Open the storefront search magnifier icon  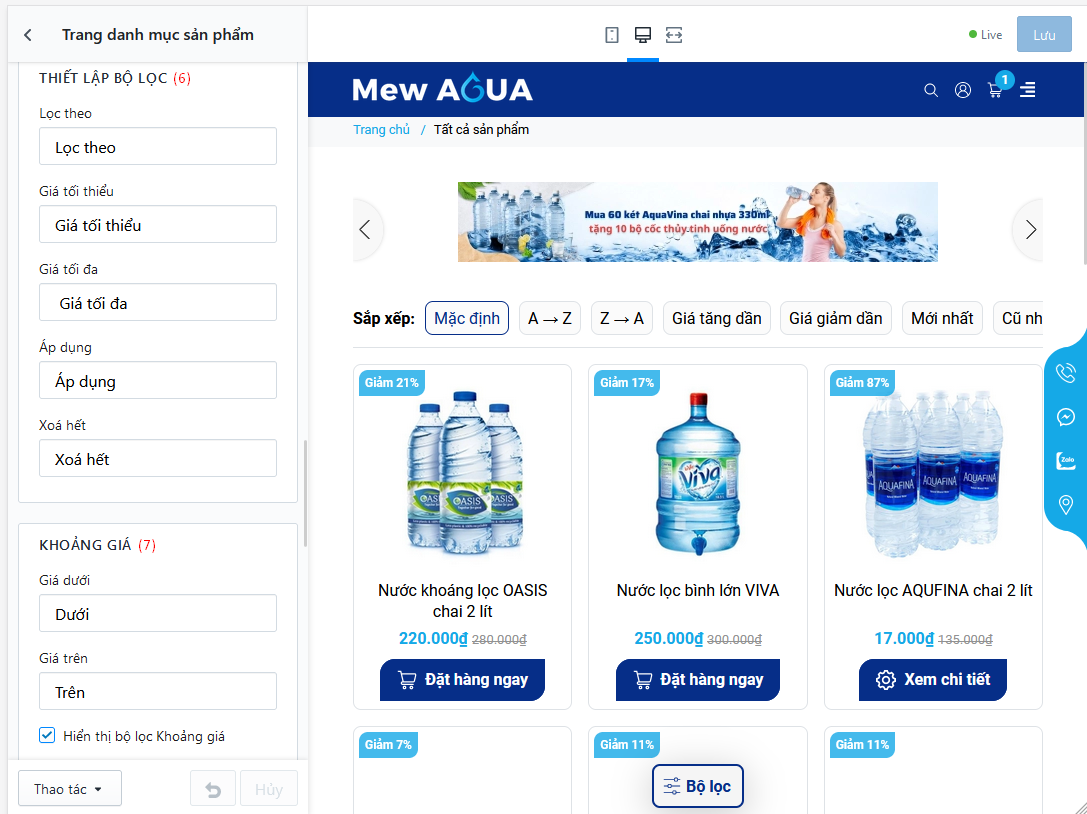point(931,90)
